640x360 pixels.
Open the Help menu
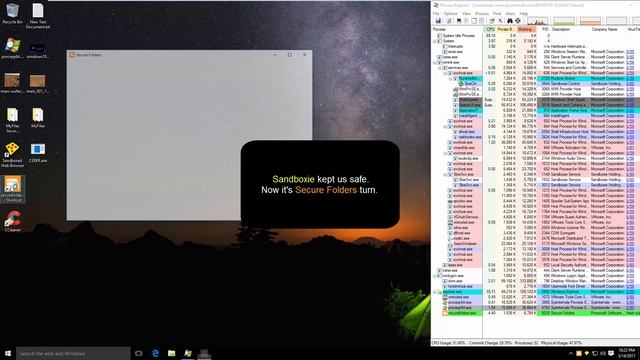(x=524, y=13)
